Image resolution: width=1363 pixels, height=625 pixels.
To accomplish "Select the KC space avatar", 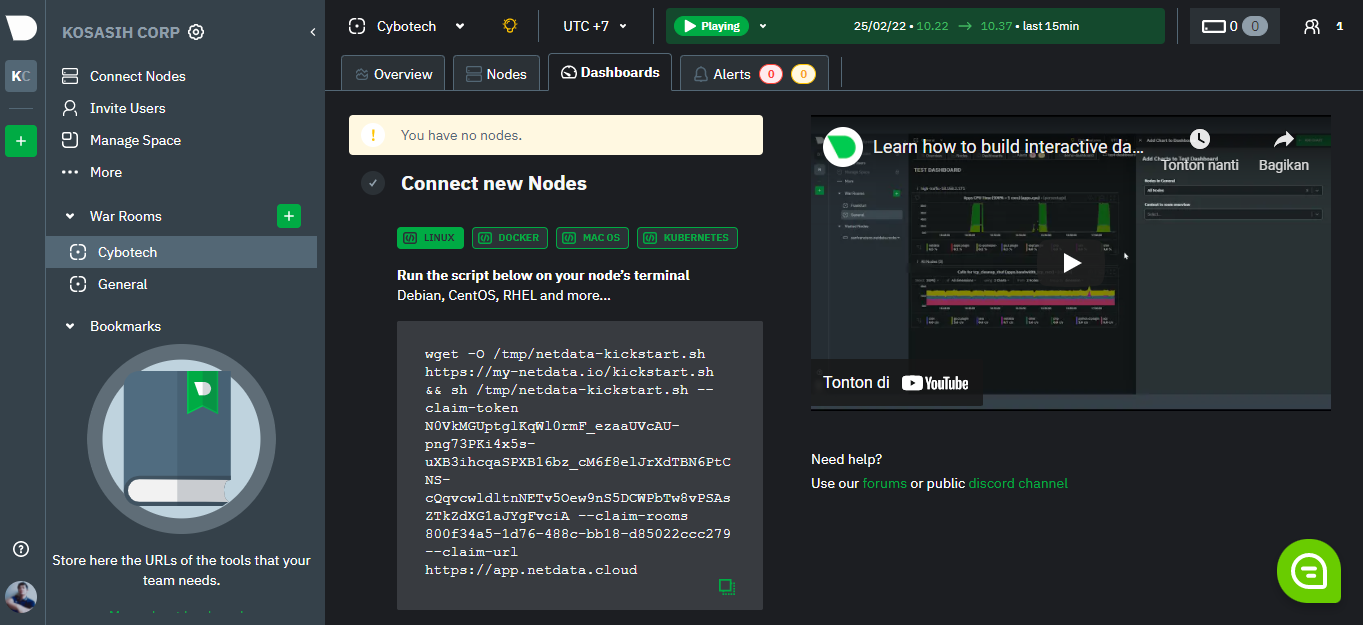I will (21, 76).
